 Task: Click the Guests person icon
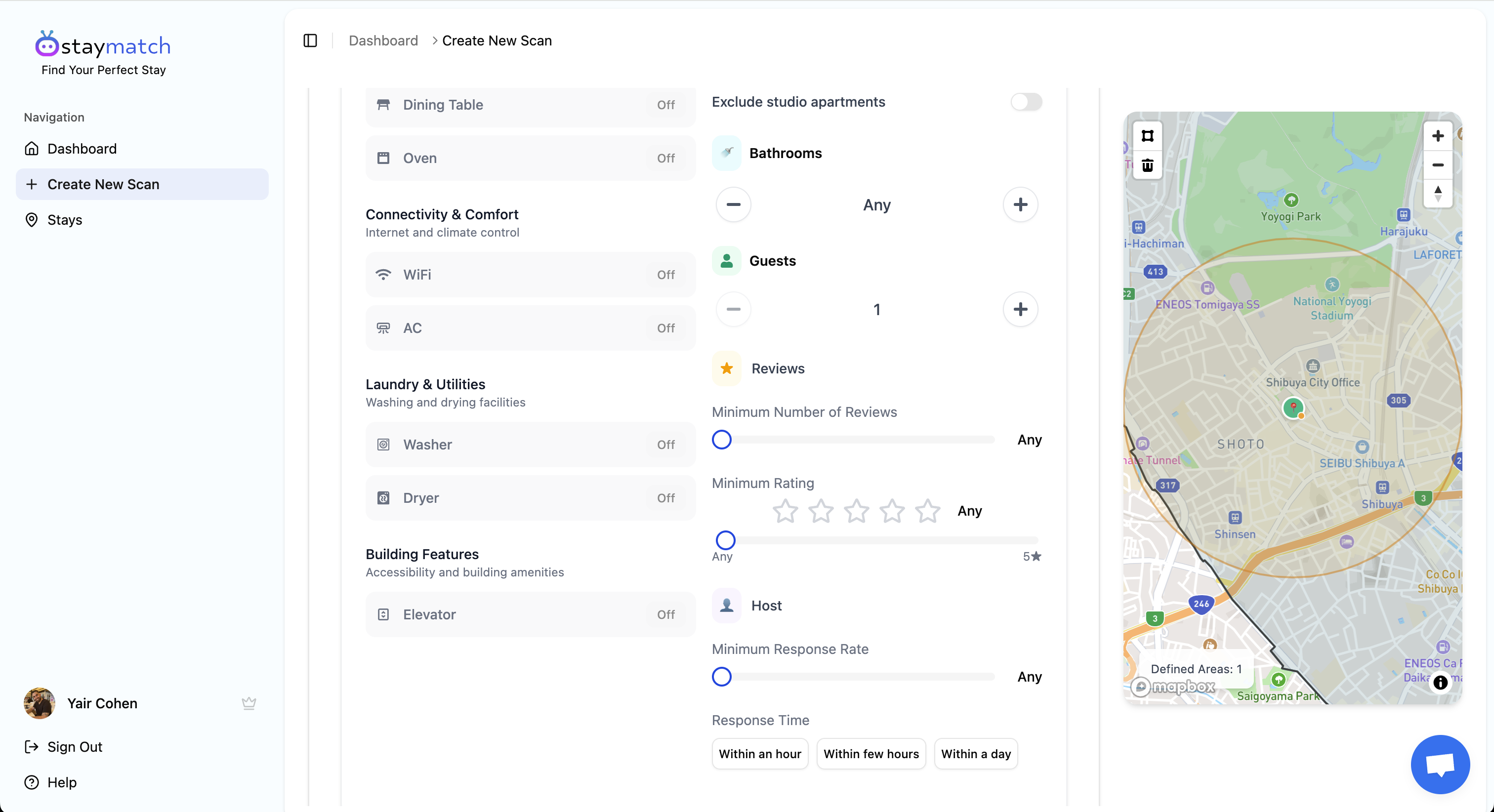tap(726, 260)
